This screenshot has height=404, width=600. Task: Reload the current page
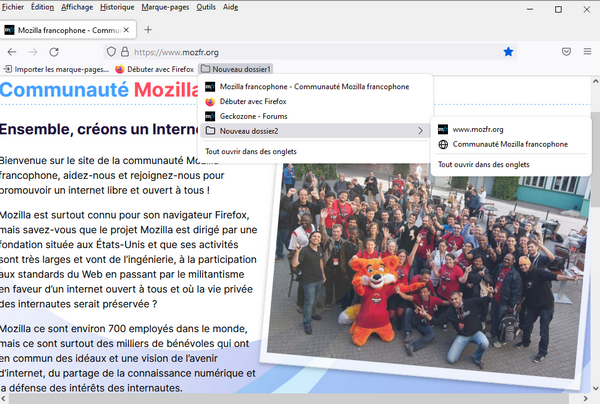54,52
